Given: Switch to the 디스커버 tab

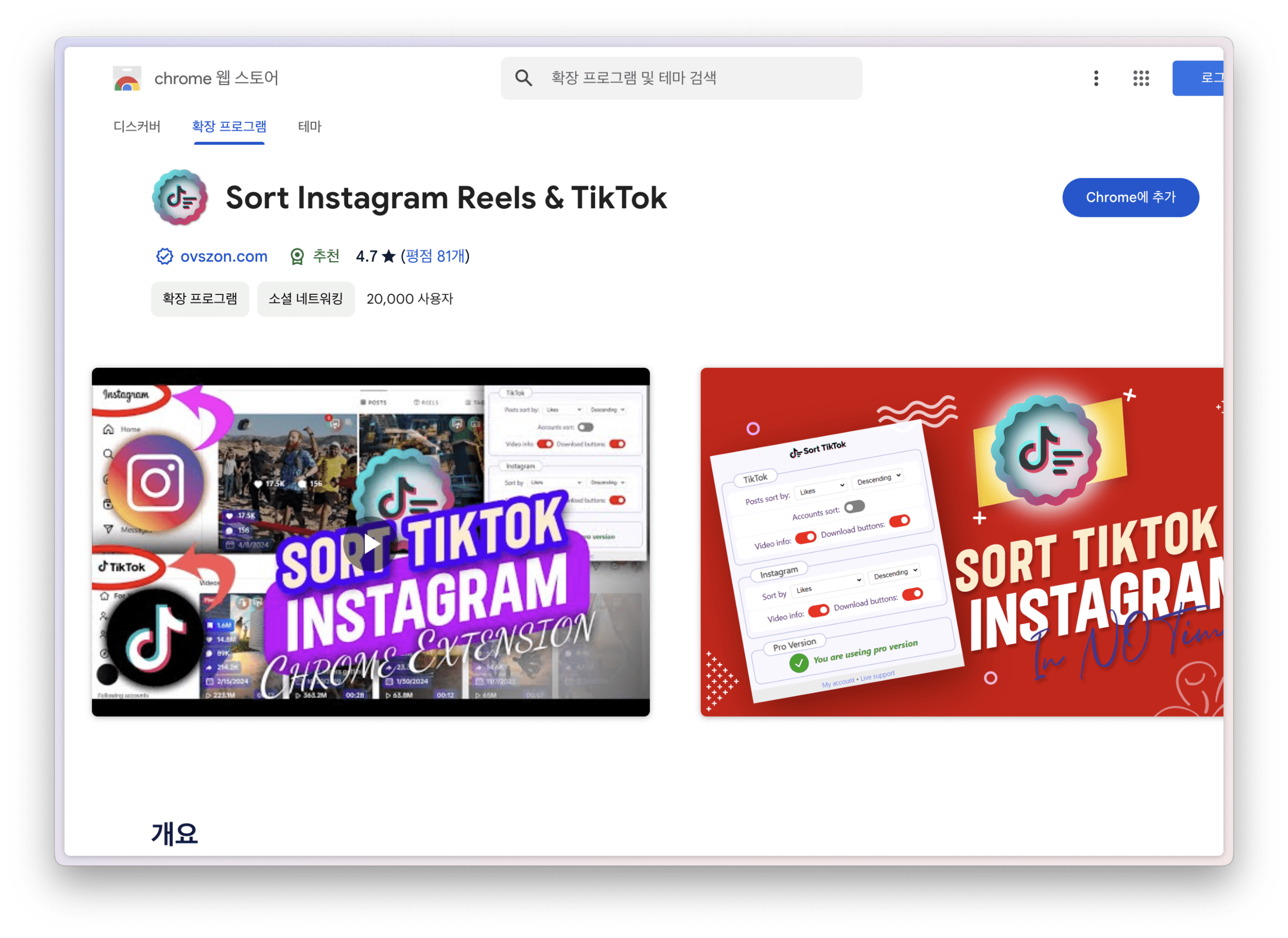Looking at the screenshot, I should click(x=136, y=127).
